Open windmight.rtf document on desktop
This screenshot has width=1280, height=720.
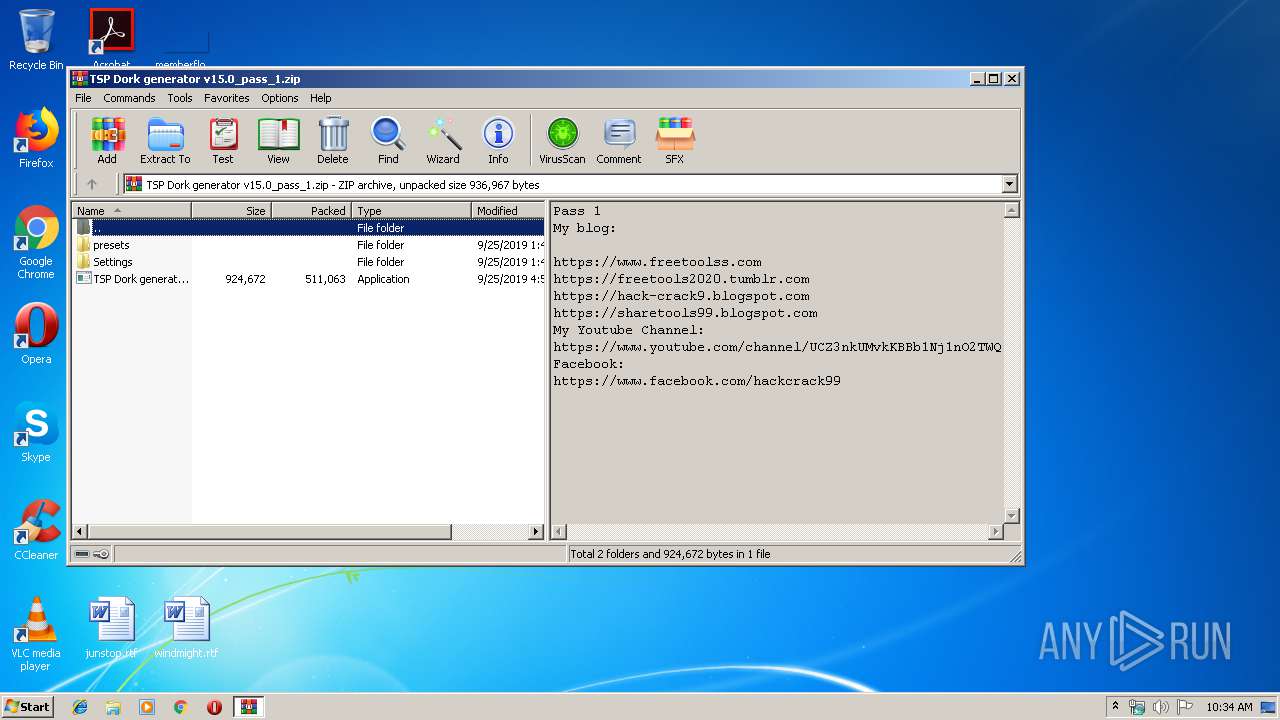186,628
